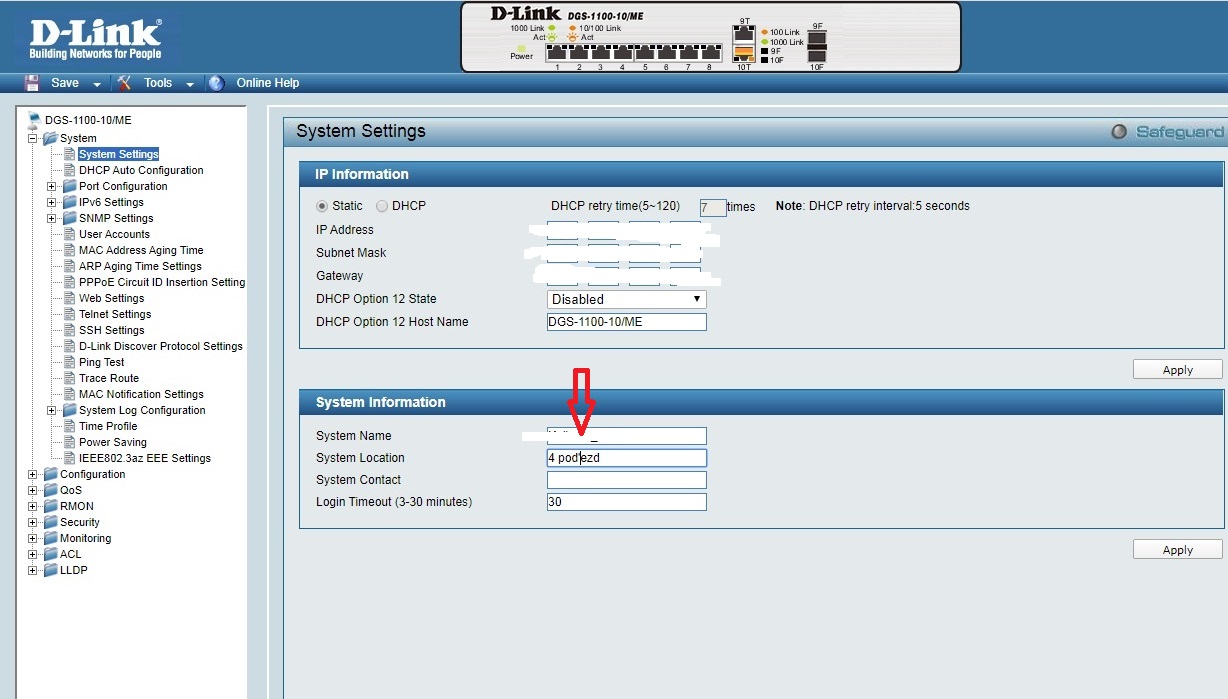Click the Login Timeout input field
The image size is (1228, 699).
627,502
